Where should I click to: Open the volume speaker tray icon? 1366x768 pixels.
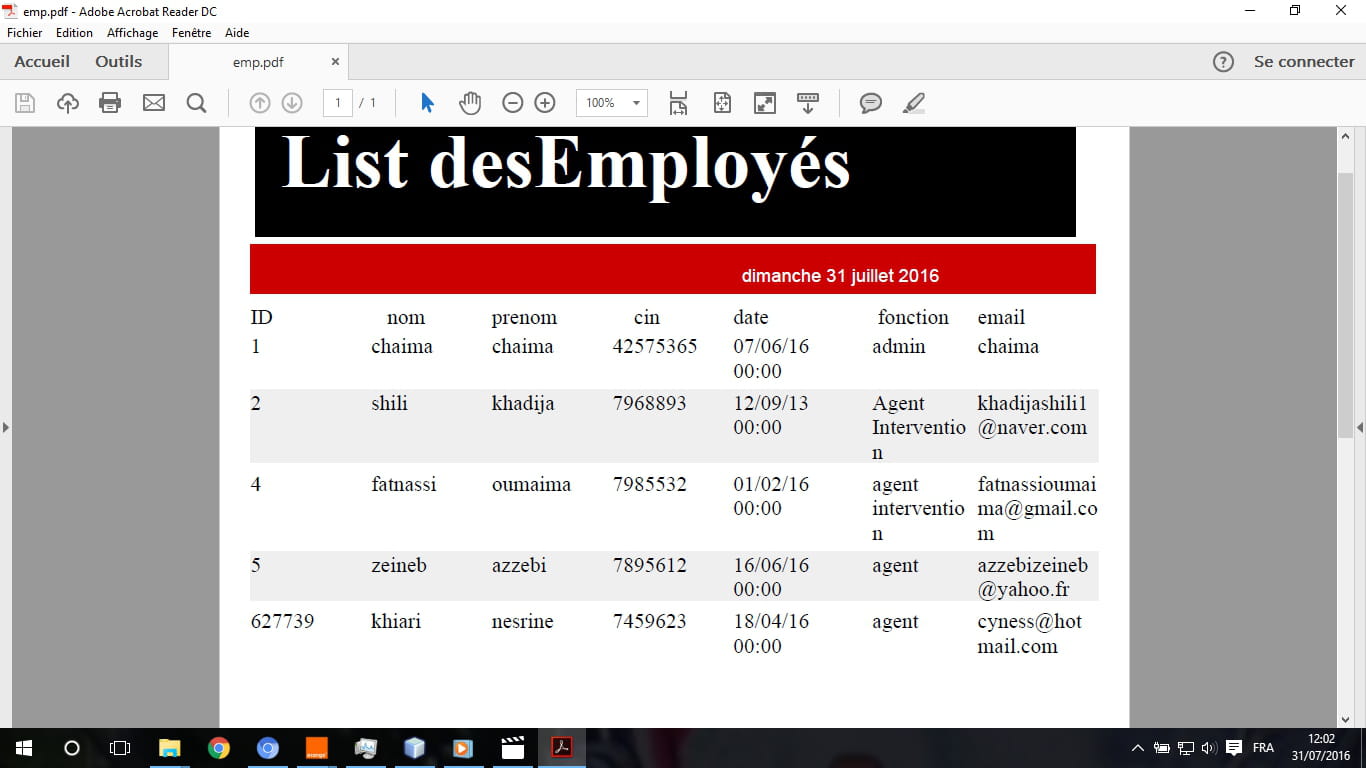[1209, 748]
